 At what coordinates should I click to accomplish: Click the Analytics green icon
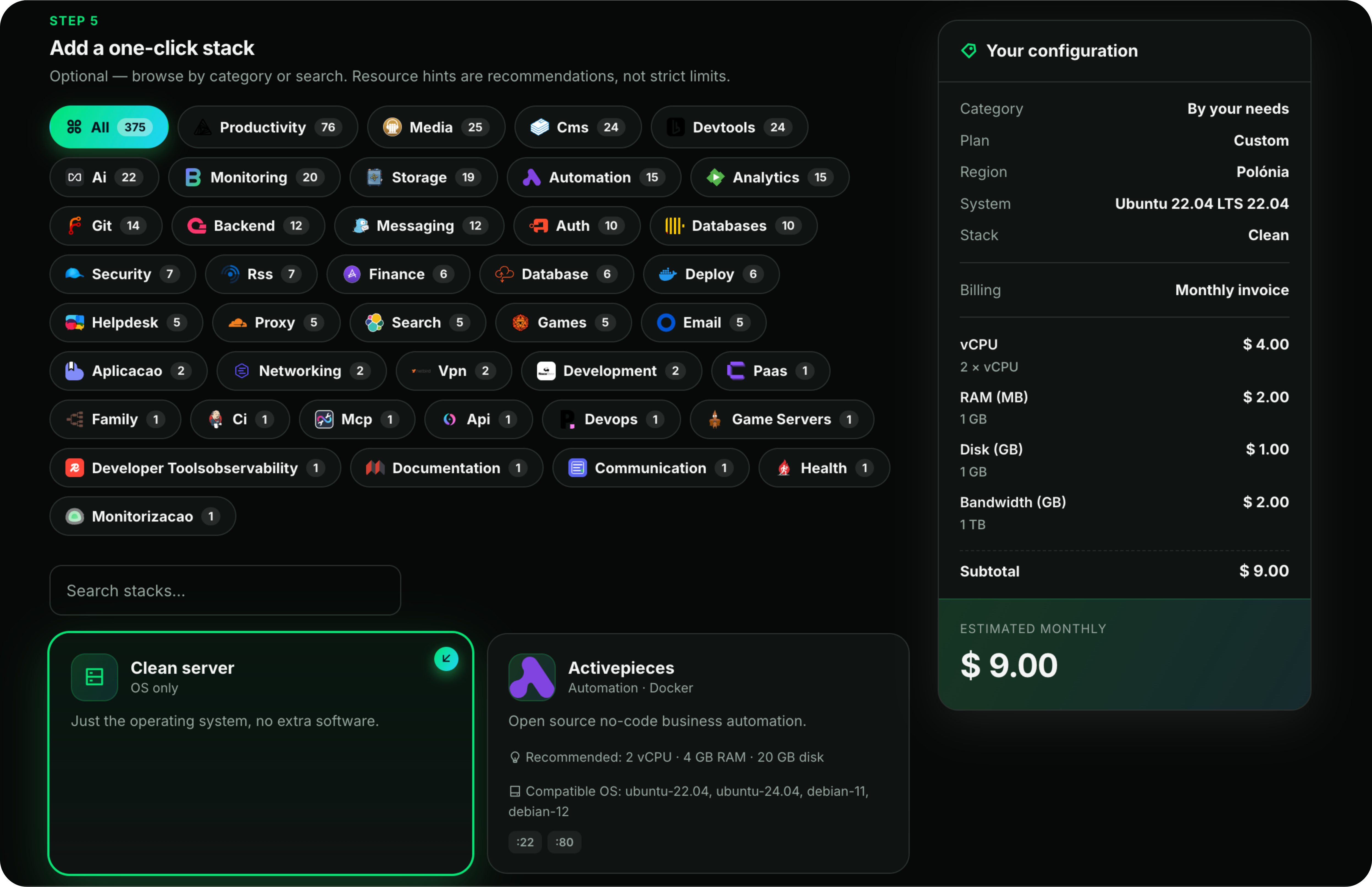715,178
